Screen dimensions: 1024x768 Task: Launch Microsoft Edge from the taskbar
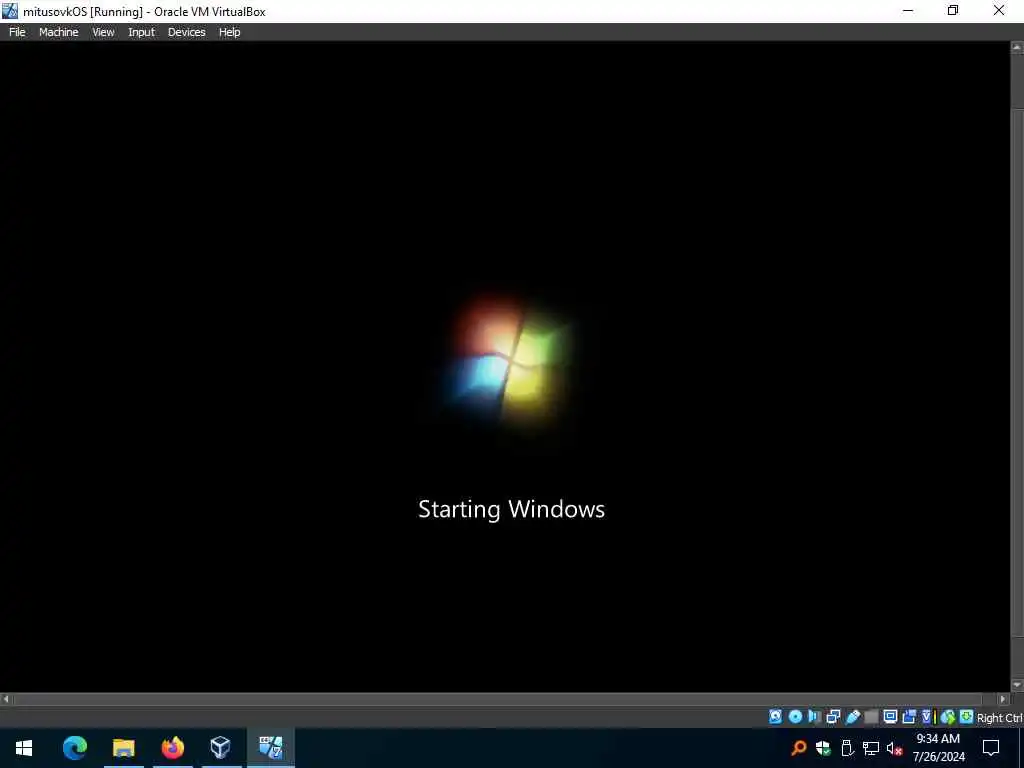pos(74,748)
